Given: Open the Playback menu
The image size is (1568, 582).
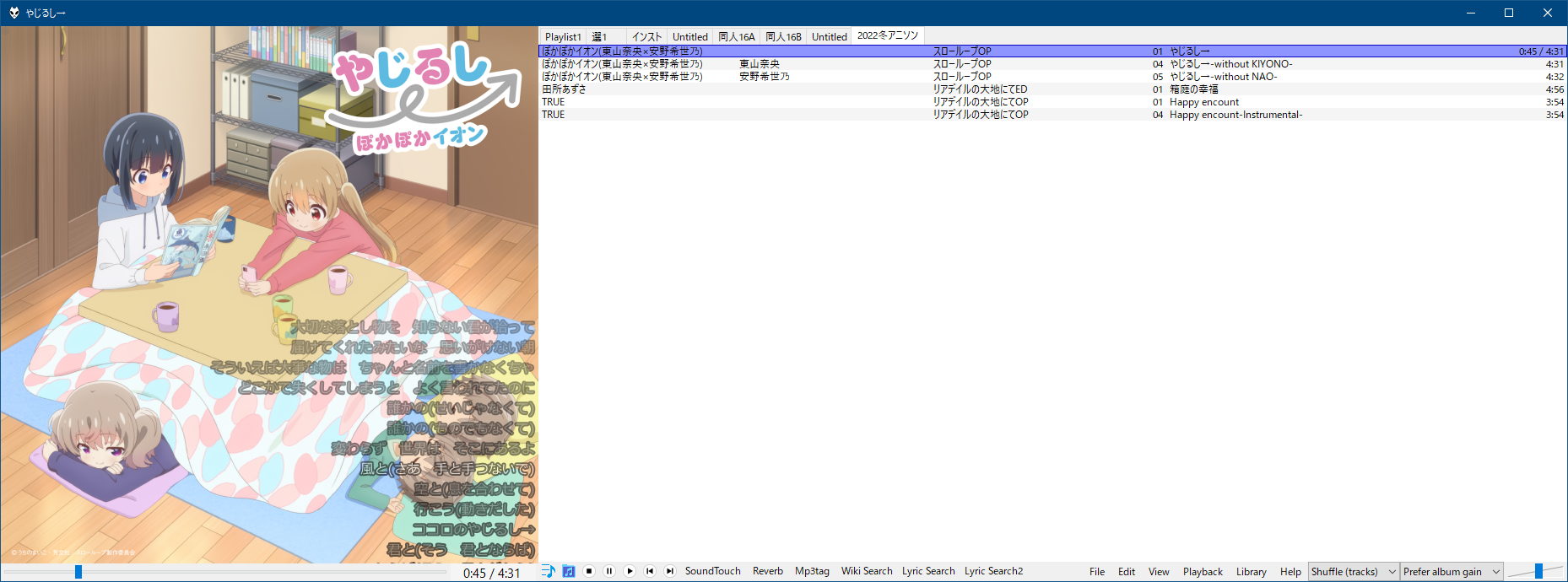Looking at the screenshot, I should pyautogui.click(x=1203, y=572).
